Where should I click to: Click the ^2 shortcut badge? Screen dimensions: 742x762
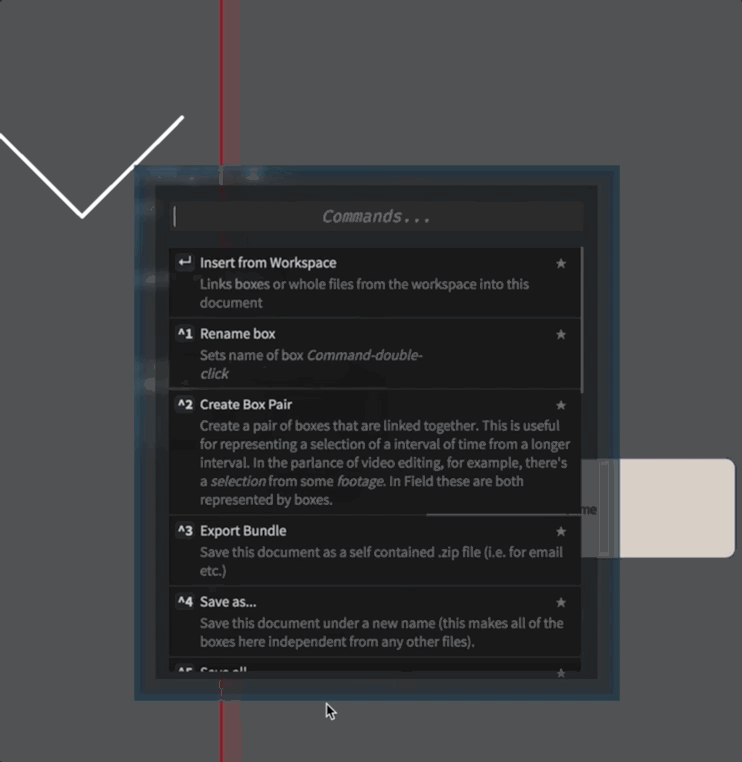pyautogui.click(x=185, y=405)
